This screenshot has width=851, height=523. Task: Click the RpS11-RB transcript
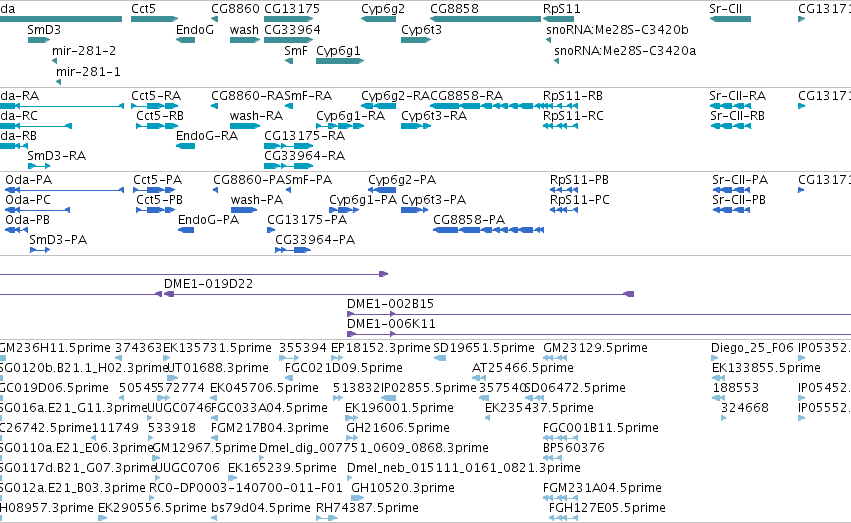[561, 106]
